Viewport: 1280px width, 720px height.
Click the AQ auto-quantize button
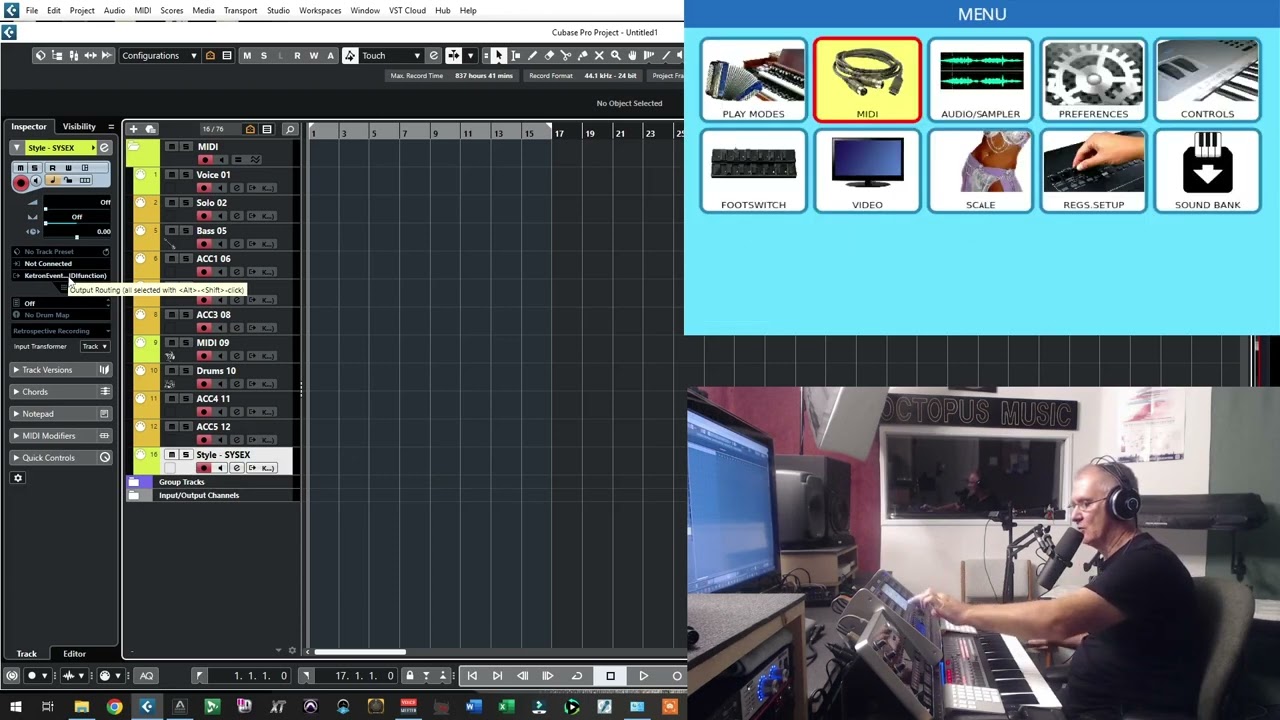pyautogui.click(x=147, y=676)
